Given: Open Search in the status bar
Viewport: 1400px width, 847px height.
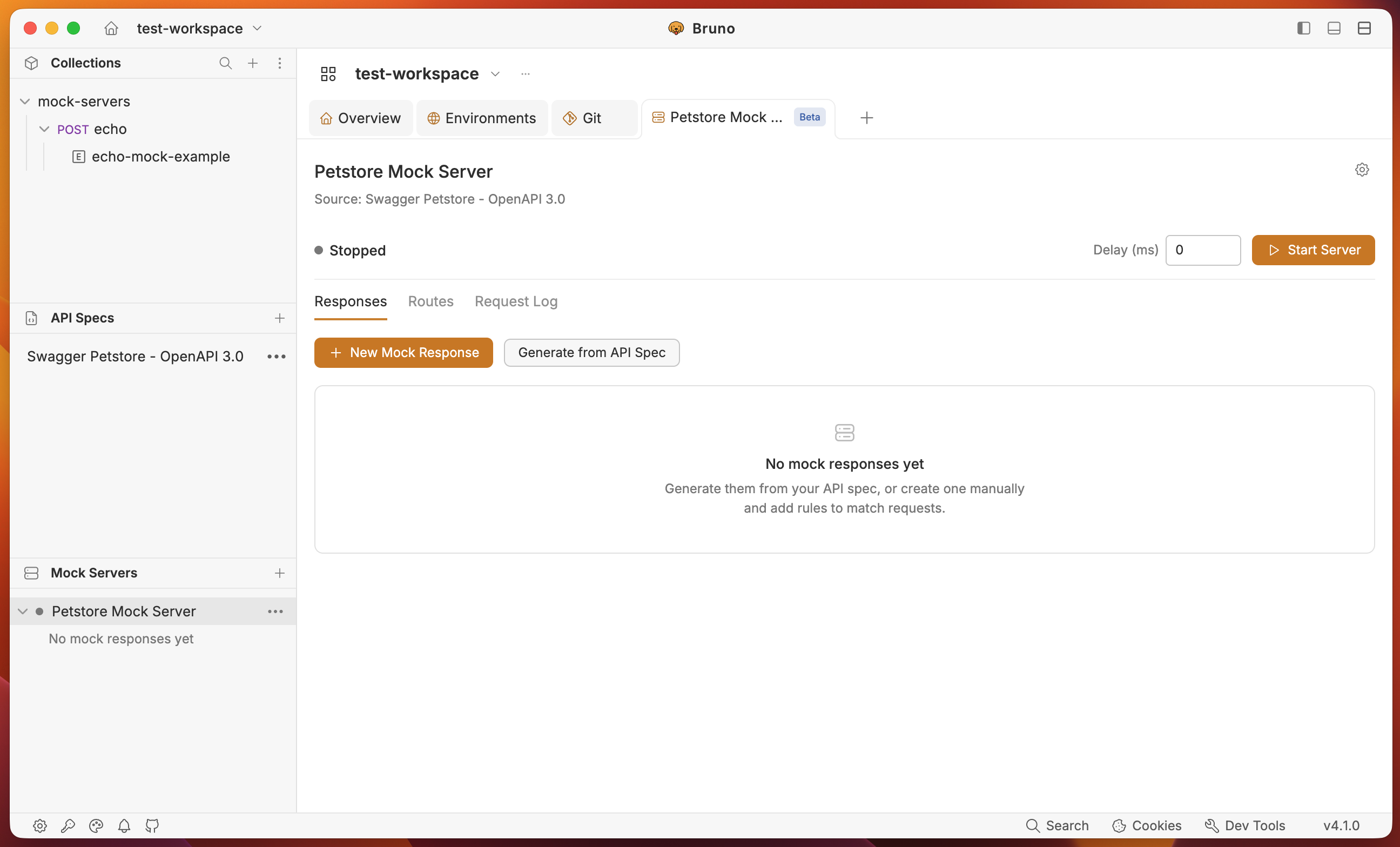Looking at the screenshot, I should (1057, 826).
